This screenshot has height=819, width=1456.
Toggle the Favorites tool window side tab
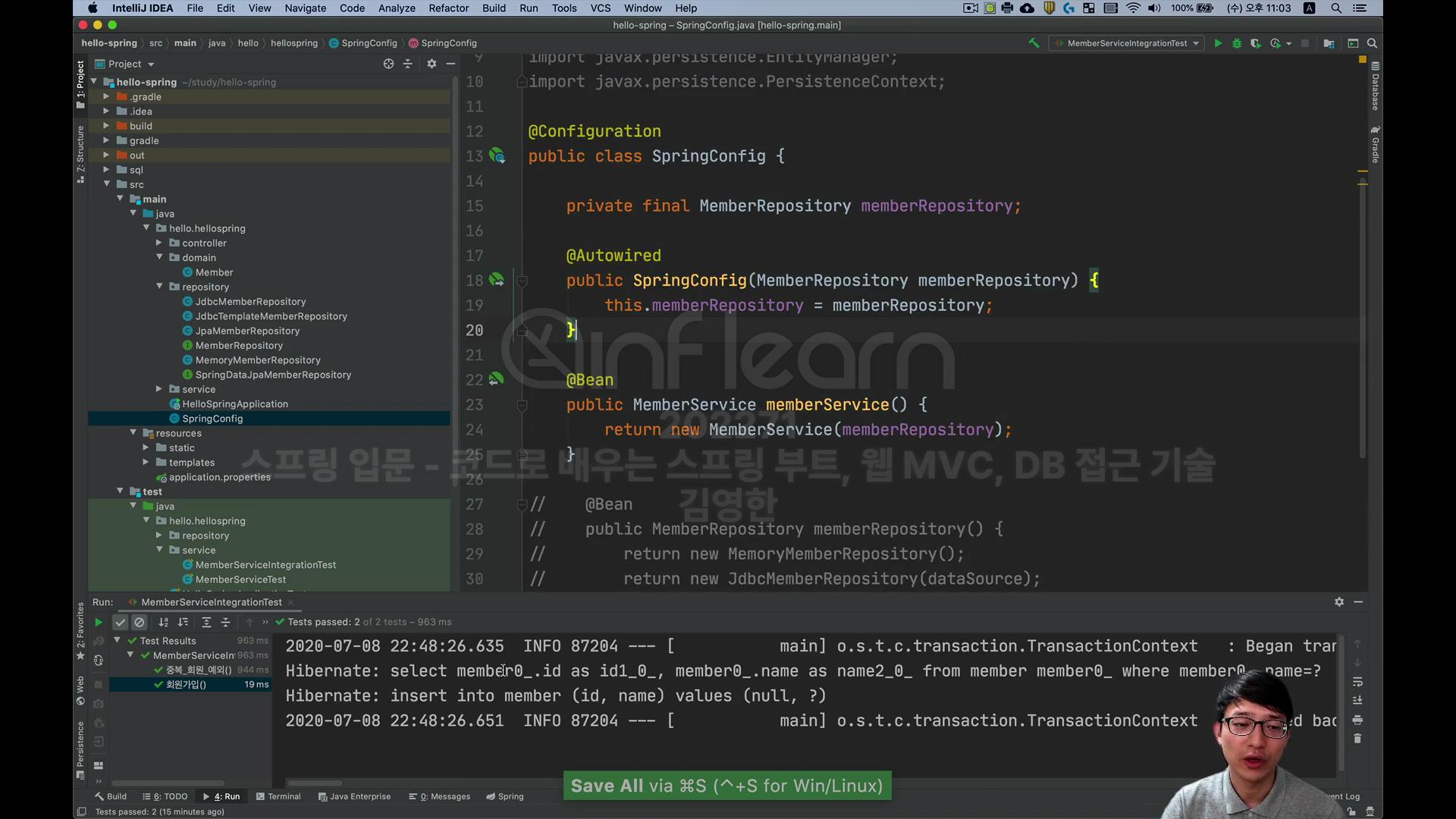pyautogui.click(x=80, y=631)
